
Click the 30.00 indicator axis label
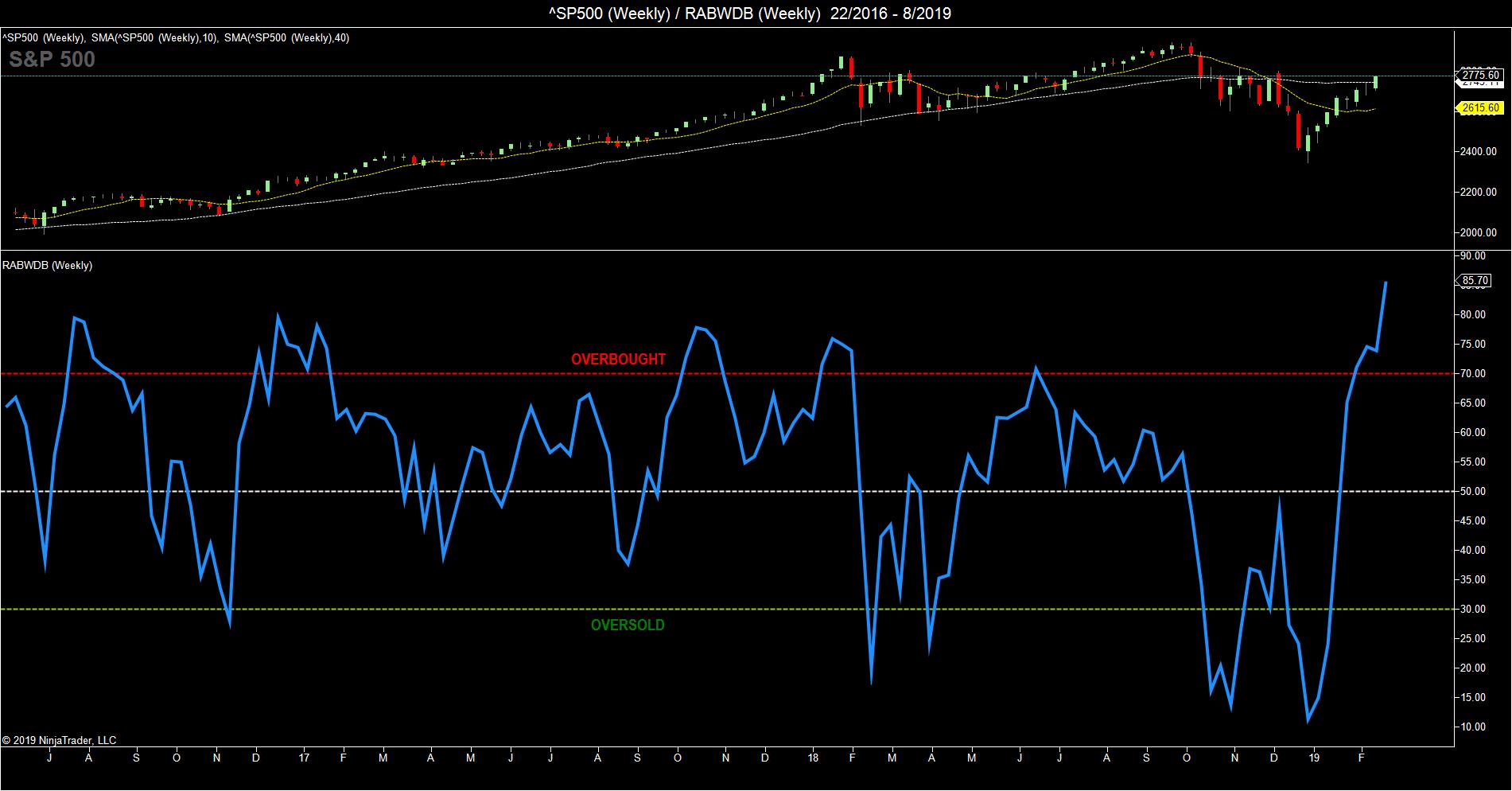click(1474, 609)
